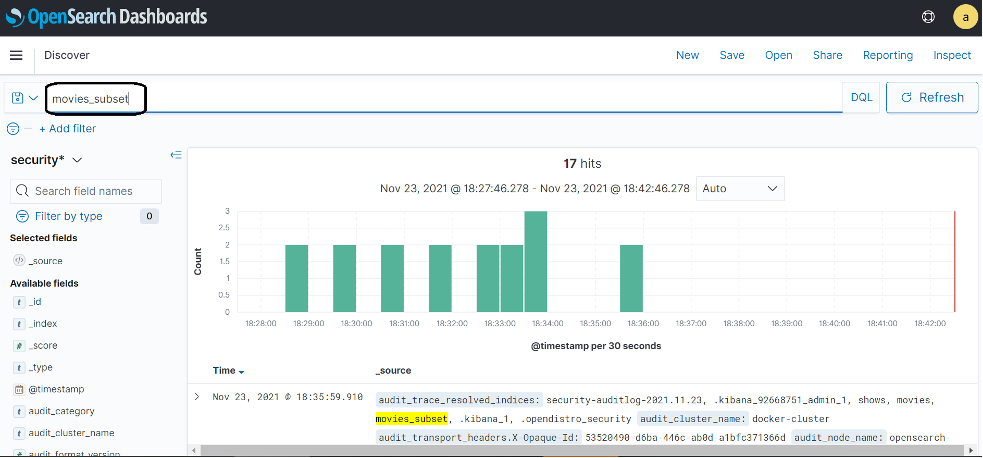Click the Filter by type icon
This screenshot has width=983, height=458.
pyautogui.click(x=22, y=216)
